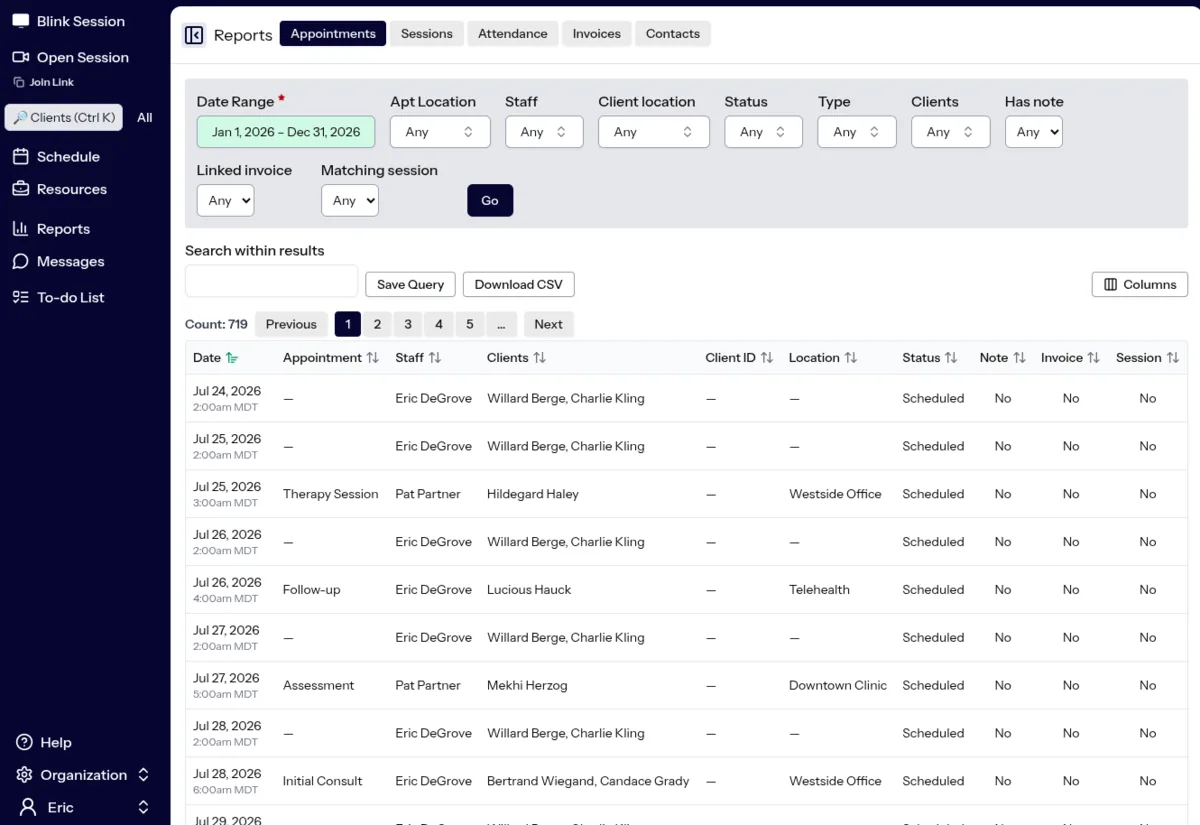Viewport: 1200px width, 825px height.
Task: Click the Open Session video camera icon
Action: (x=20, y=57)
